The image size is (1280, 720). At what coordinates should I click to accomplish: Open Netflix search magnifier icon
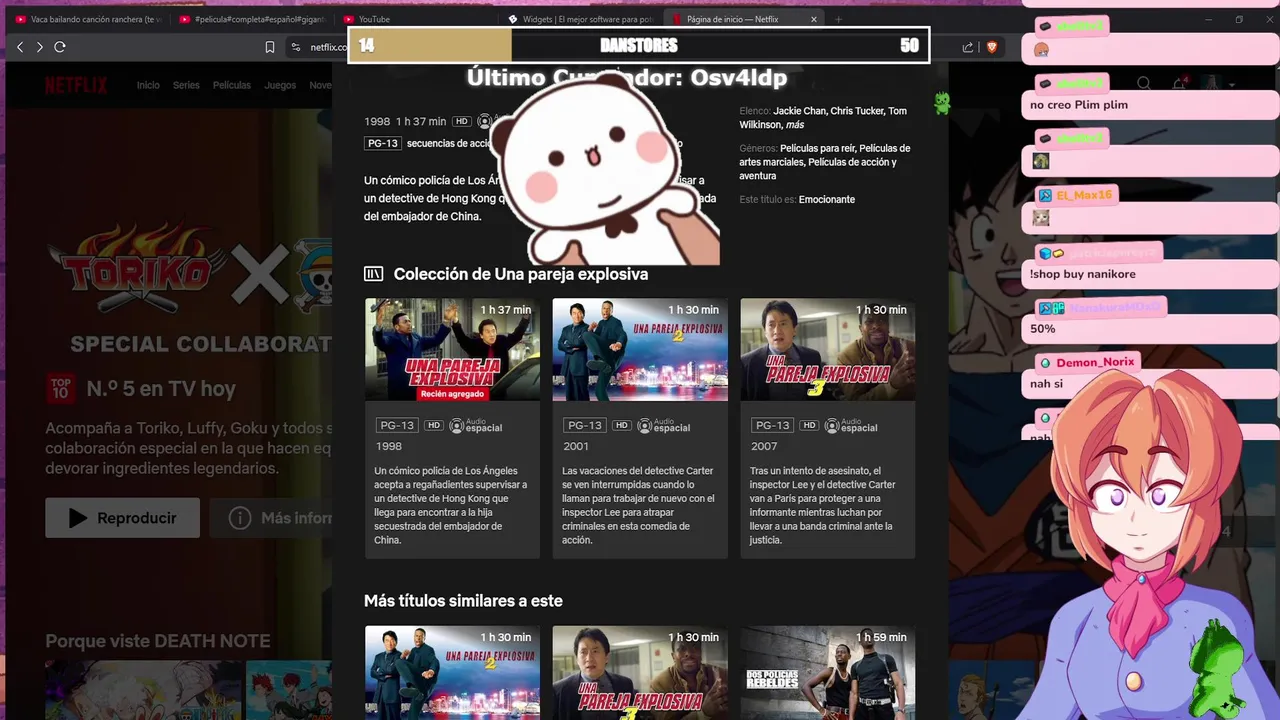click(x=1144, y=84)
